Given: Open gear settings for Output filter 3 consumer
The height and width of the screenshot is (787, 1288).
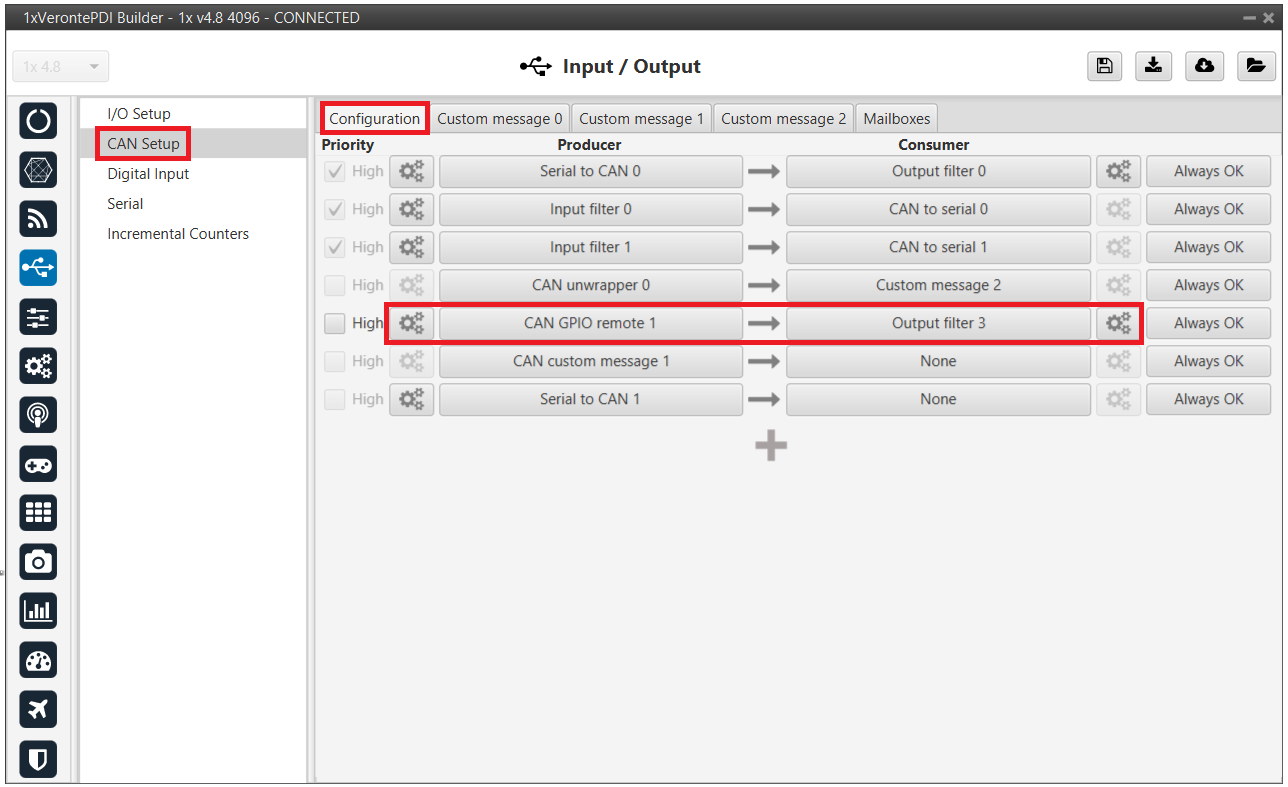Looking at the screenshot, I should tap(1118, 323).
